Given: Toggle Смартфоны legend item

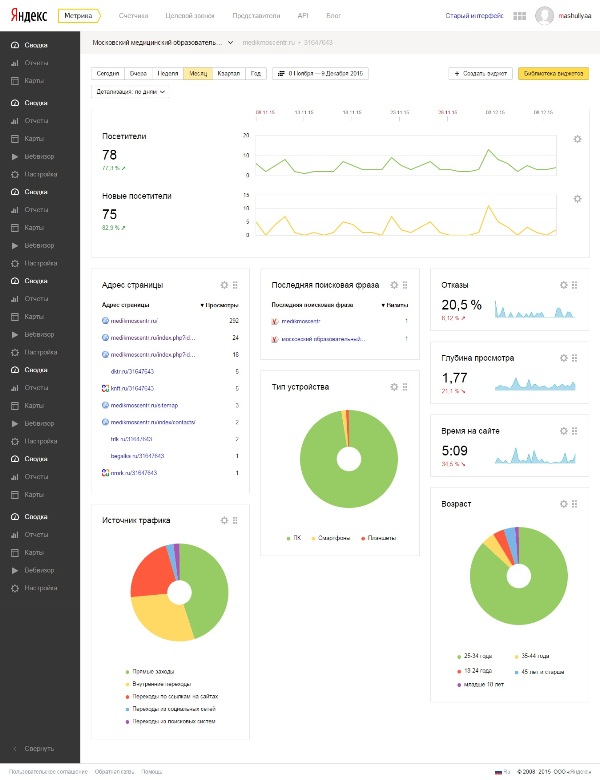Looking at the screenshot, I should (x=331, y=538).
